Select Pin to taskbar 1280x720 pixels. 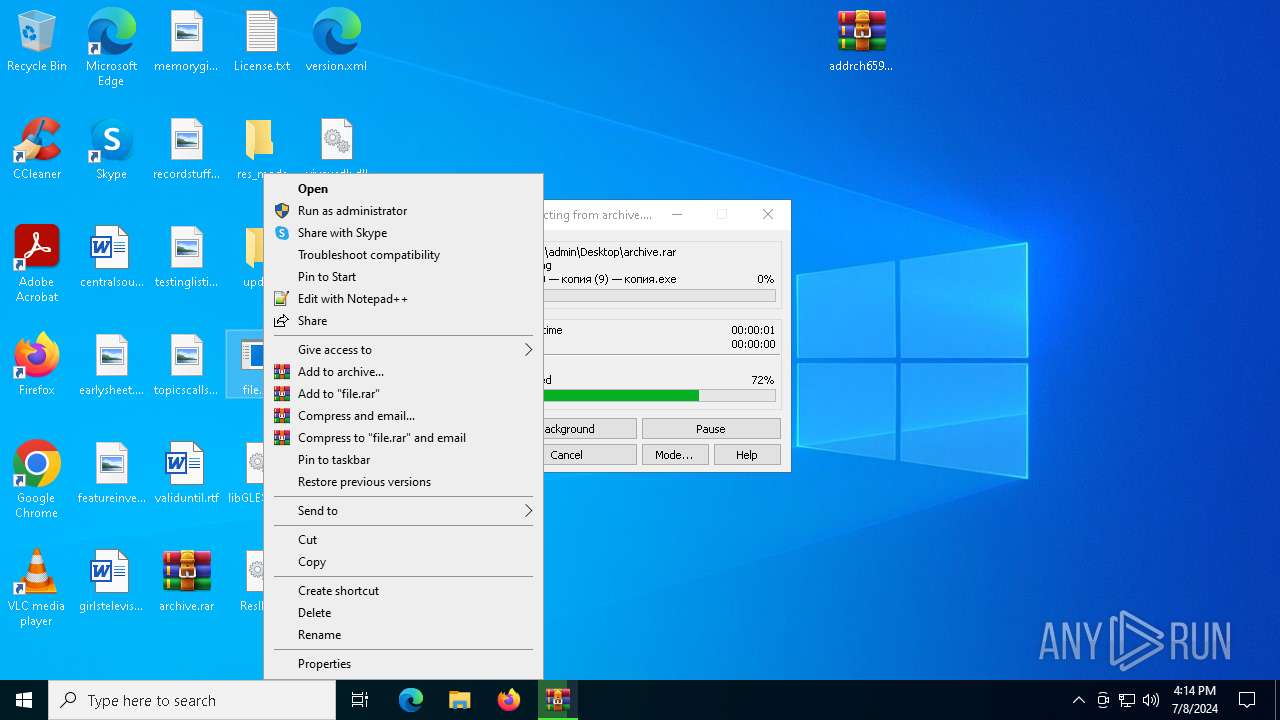[x=403, y=460]
